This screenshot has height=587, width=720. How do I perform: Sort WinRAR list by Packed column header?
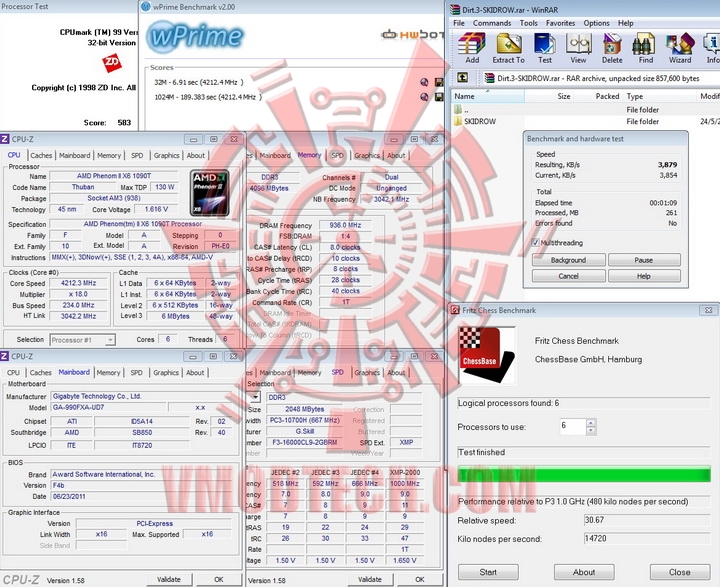[598, 96]
